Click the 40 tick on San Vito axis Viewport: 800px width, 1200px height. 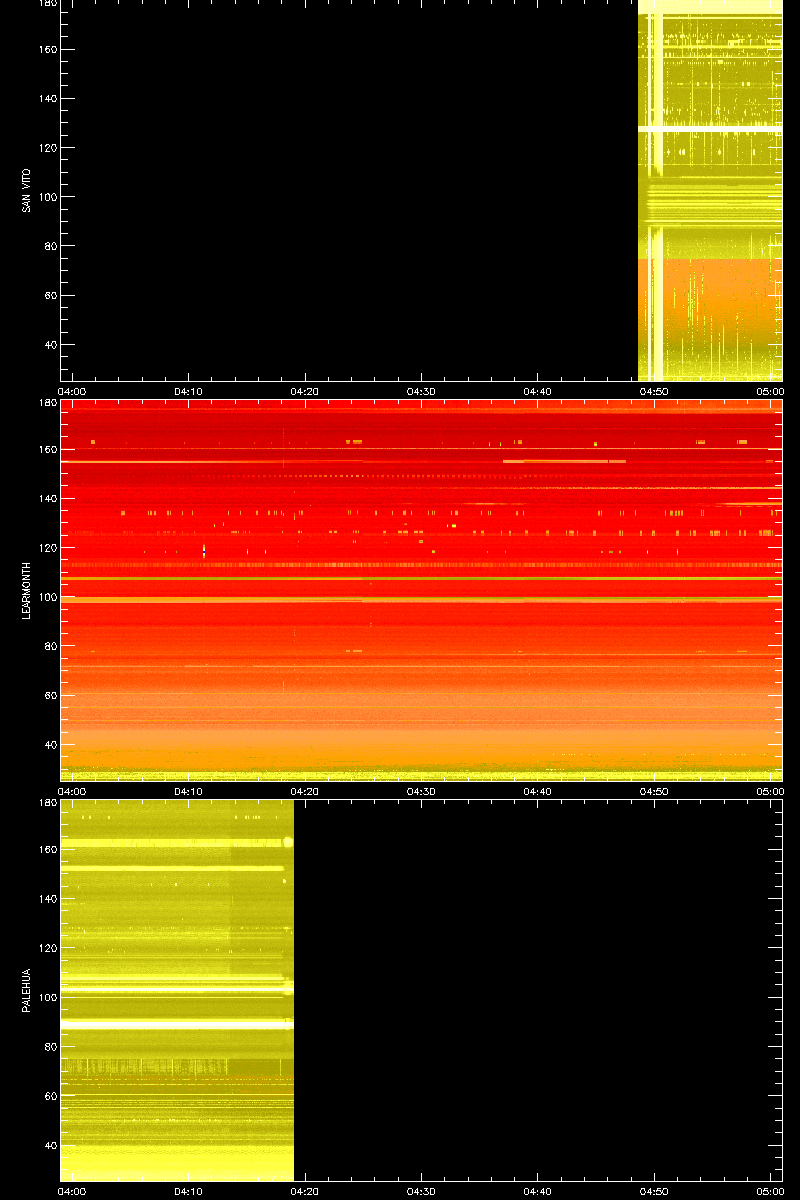coord(50,345)
